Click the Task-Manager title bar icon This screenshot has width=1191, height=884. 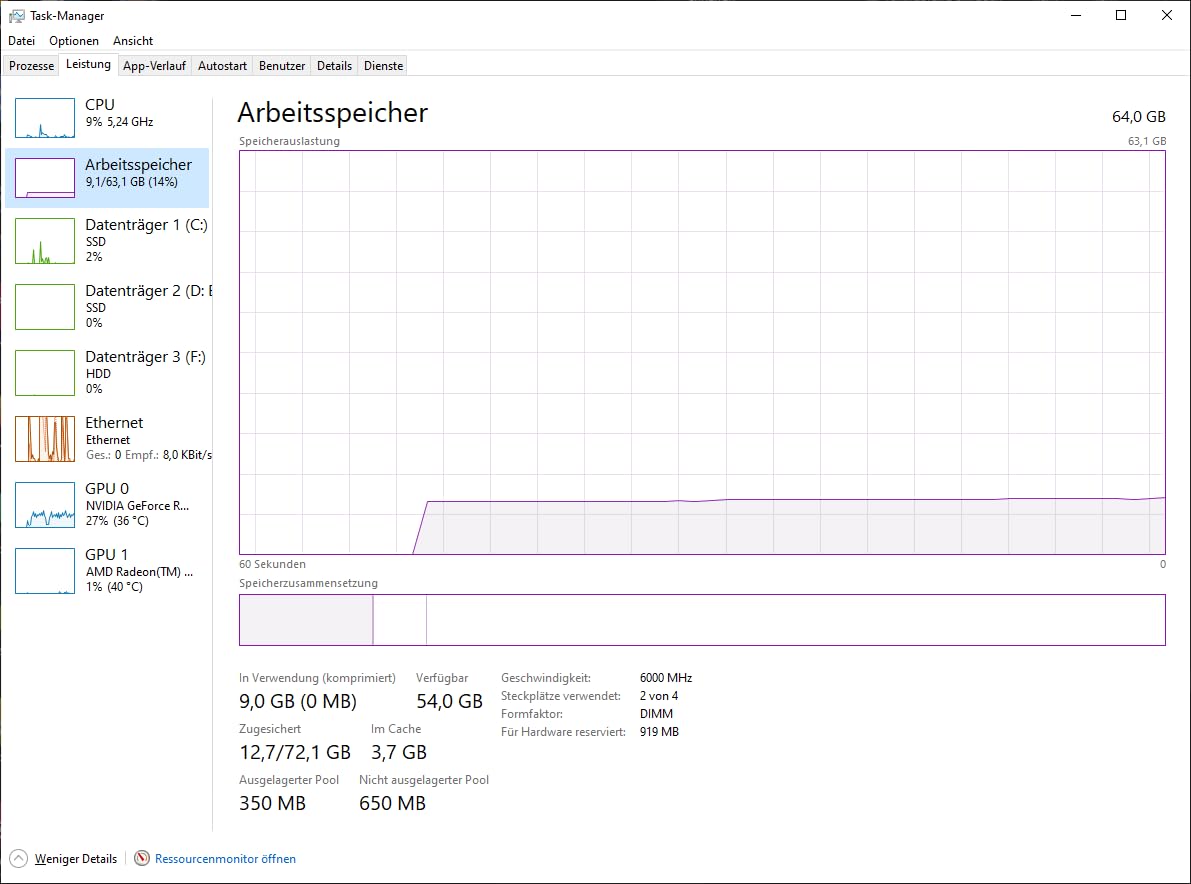[x=16, y=16]
